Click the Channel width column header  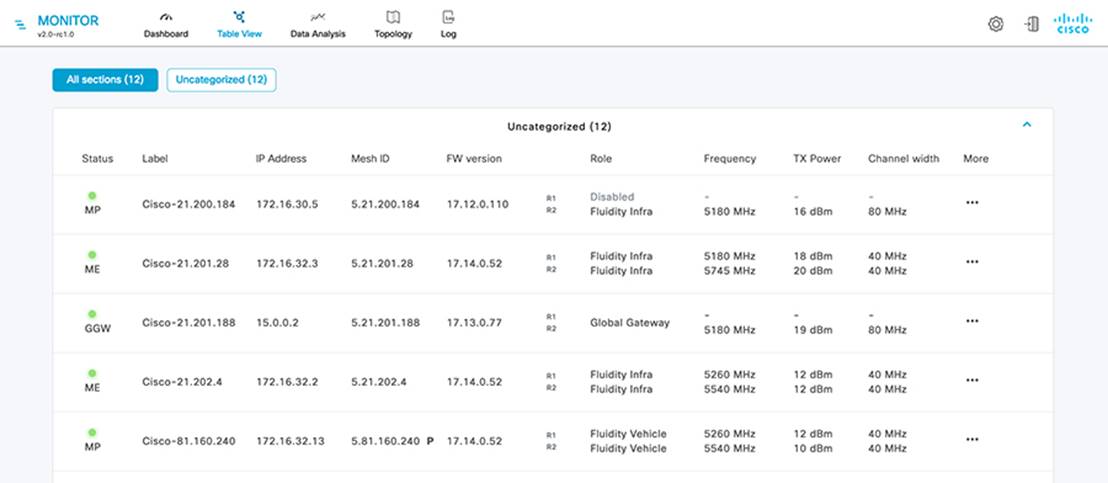(x=904, y=159)
